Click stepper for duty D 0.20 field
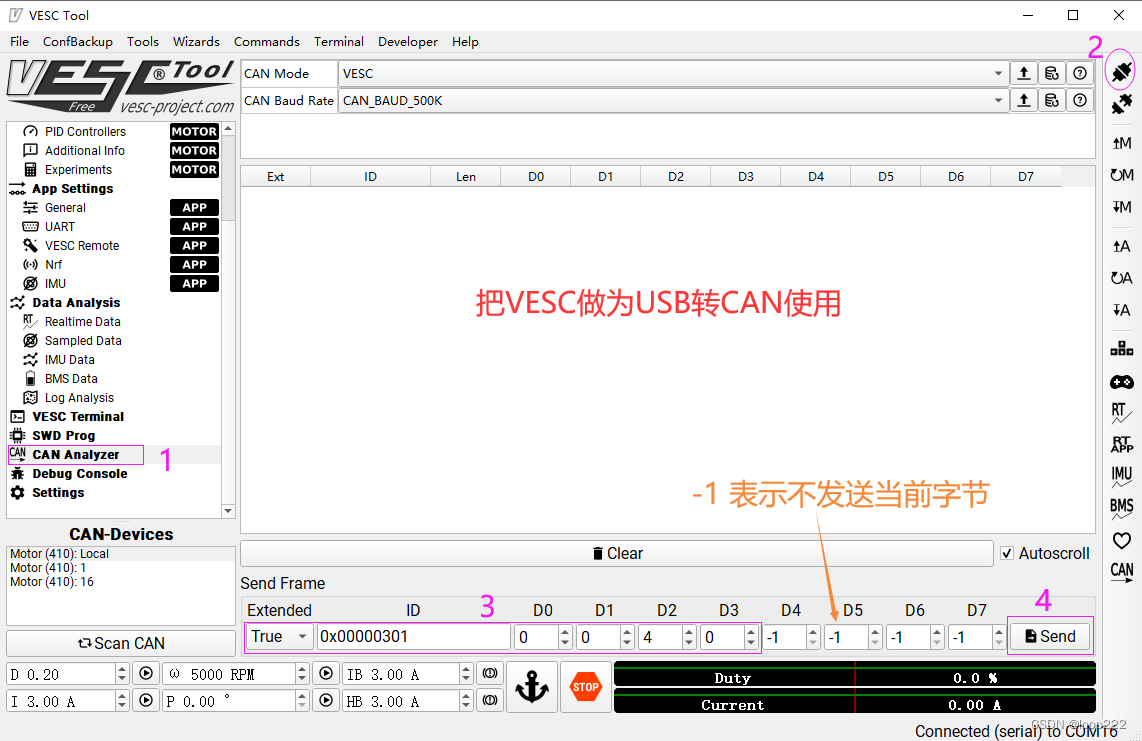1142x741 pixels. tap(122, 674)
